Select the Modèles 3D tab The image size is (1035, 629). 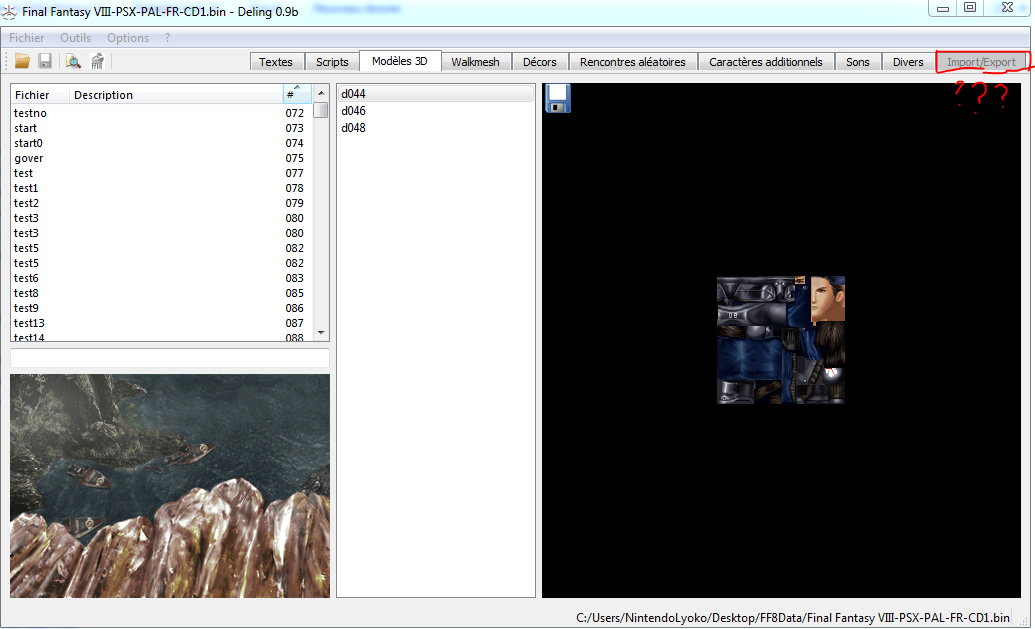pyautogui.click(x=399, y=61)
